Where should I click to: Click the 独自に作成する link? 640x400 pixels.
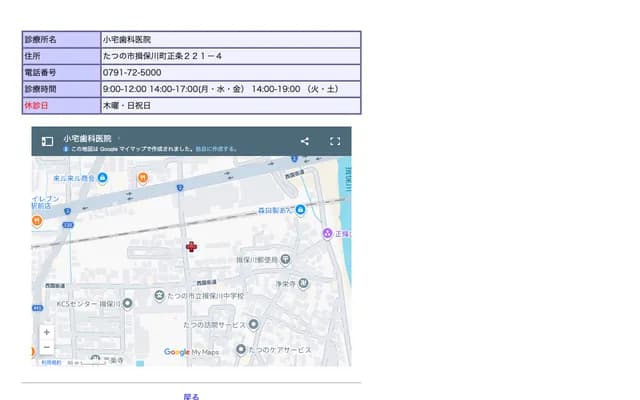coord(214,149)
